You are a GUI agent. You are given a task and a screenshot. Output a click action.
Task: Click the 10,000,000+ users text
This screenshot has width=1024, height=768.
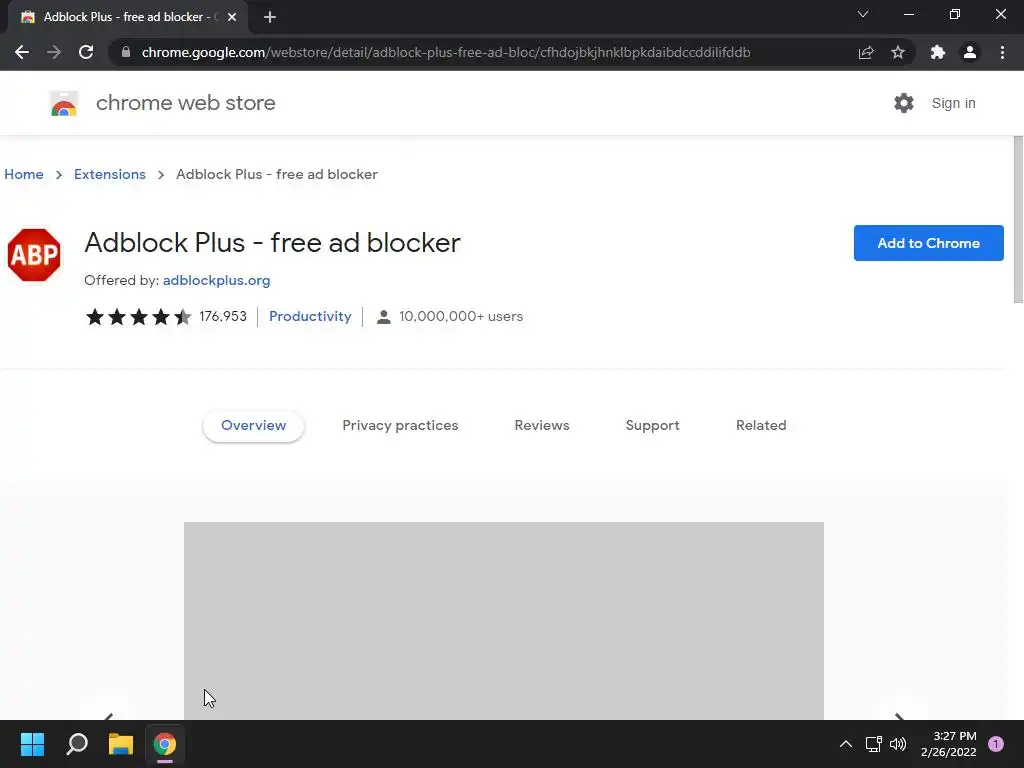[x=461, y=317]
